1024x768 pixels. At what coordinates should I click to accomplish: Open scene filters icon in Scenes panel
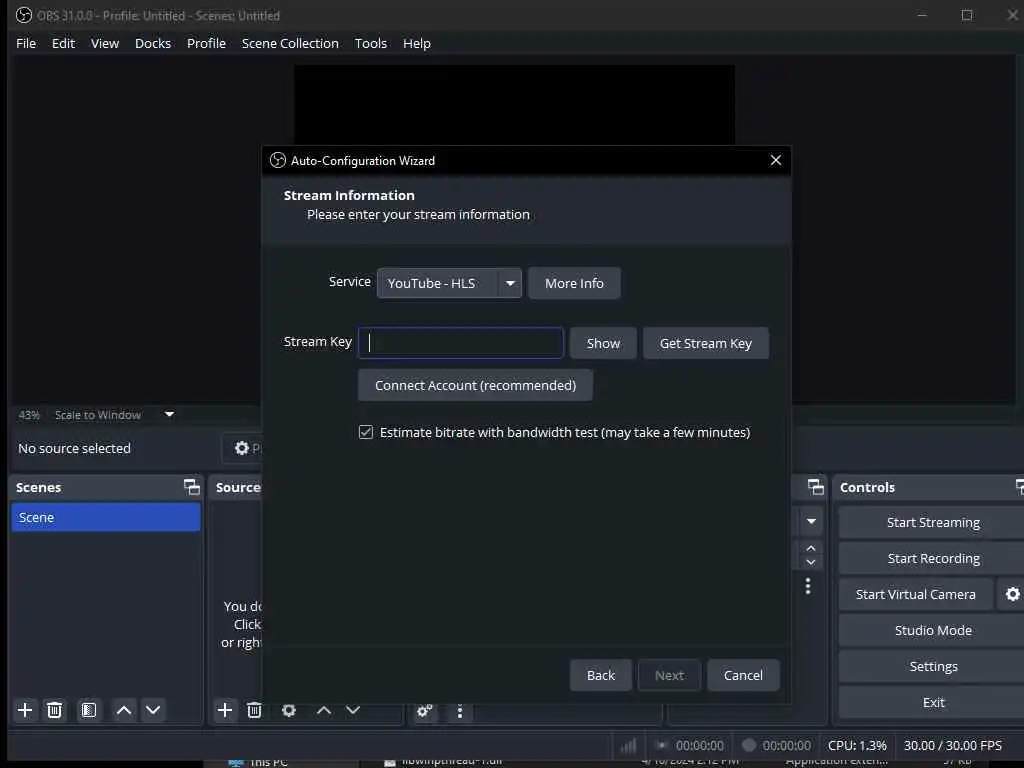point(89,710)
